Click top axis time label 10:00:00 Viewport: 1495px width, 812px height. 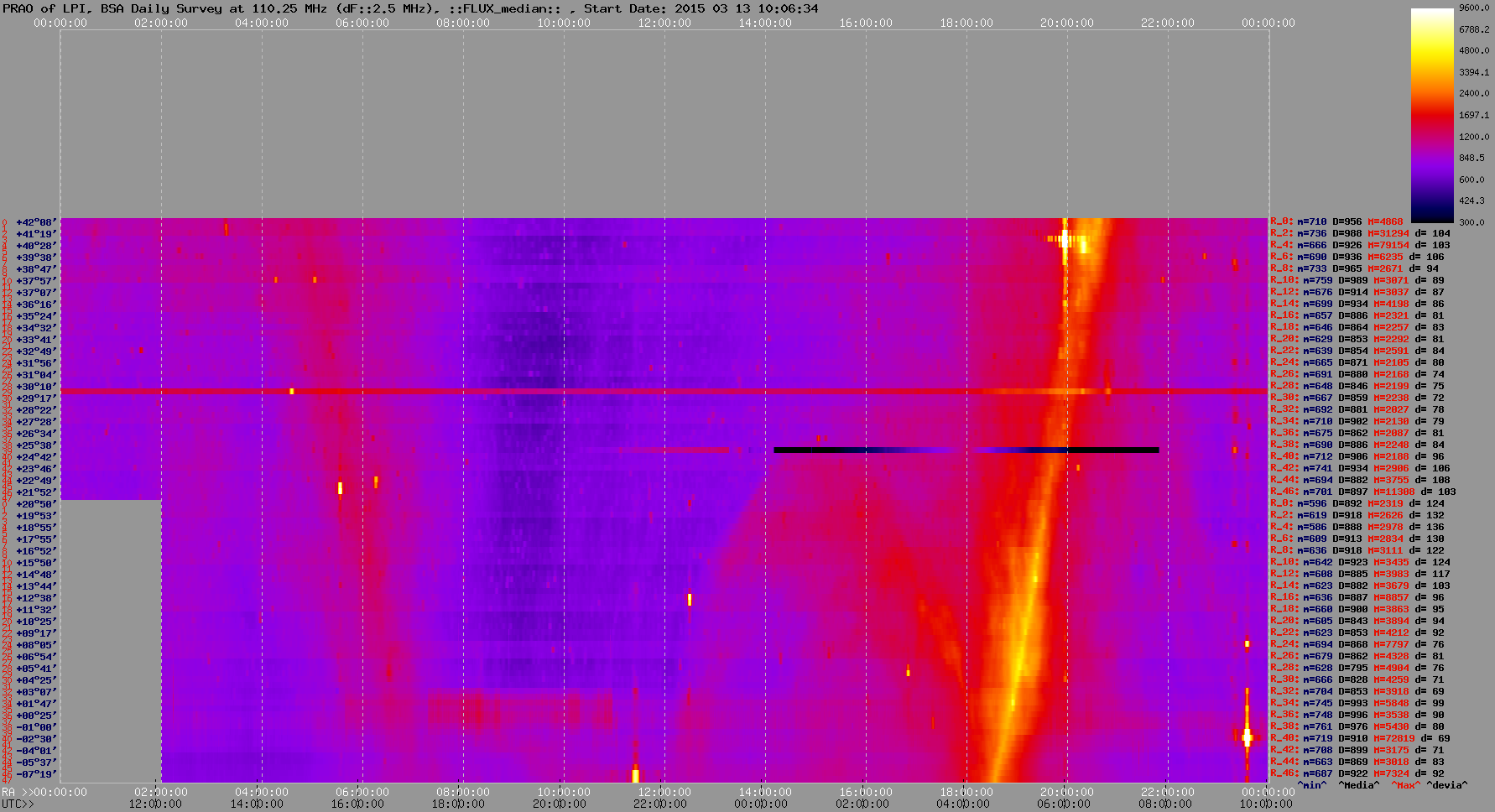pyautogui.click(x=564, y=23)
